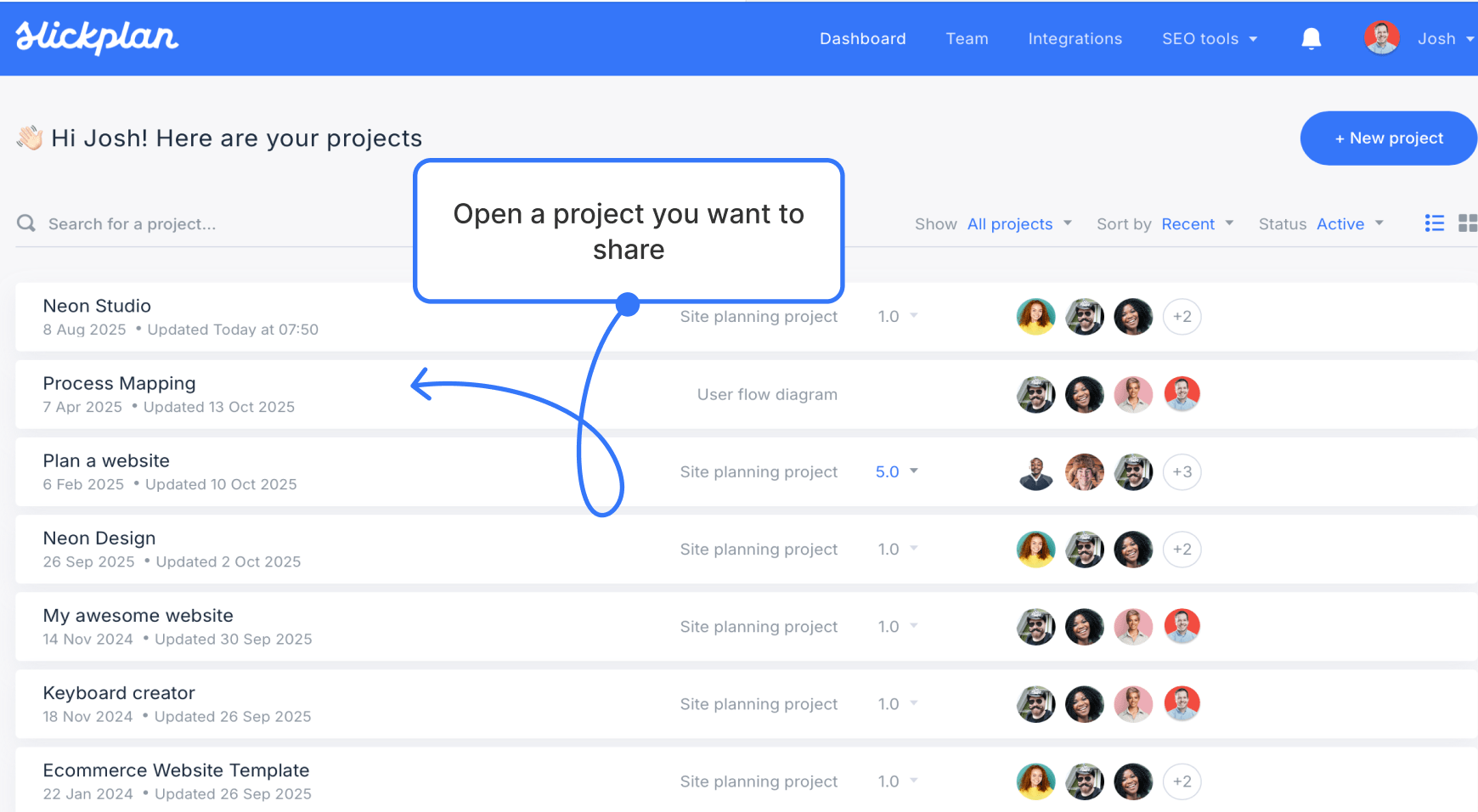1478x812 pixels.
Task: Open the Integrations page
Action: tap(1075, 38)
